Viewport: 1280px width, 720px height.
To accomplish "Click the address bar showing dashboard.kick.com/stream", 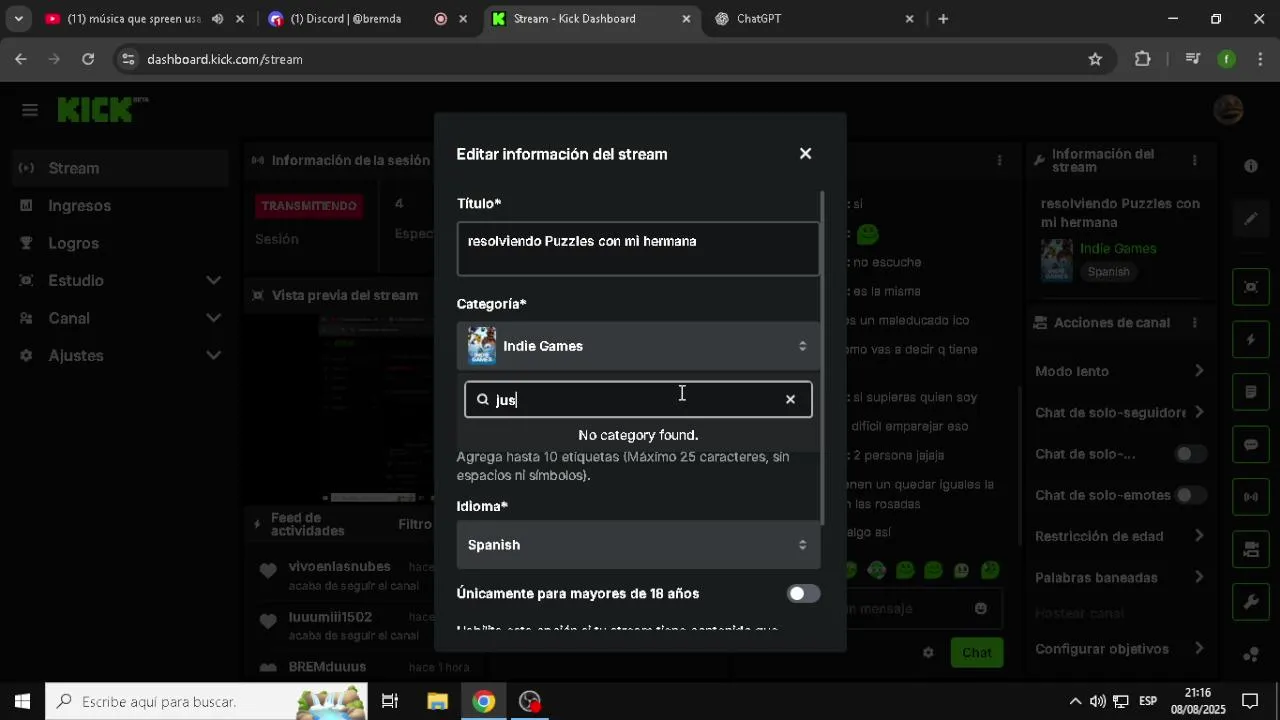I will (x=610, y=59).
